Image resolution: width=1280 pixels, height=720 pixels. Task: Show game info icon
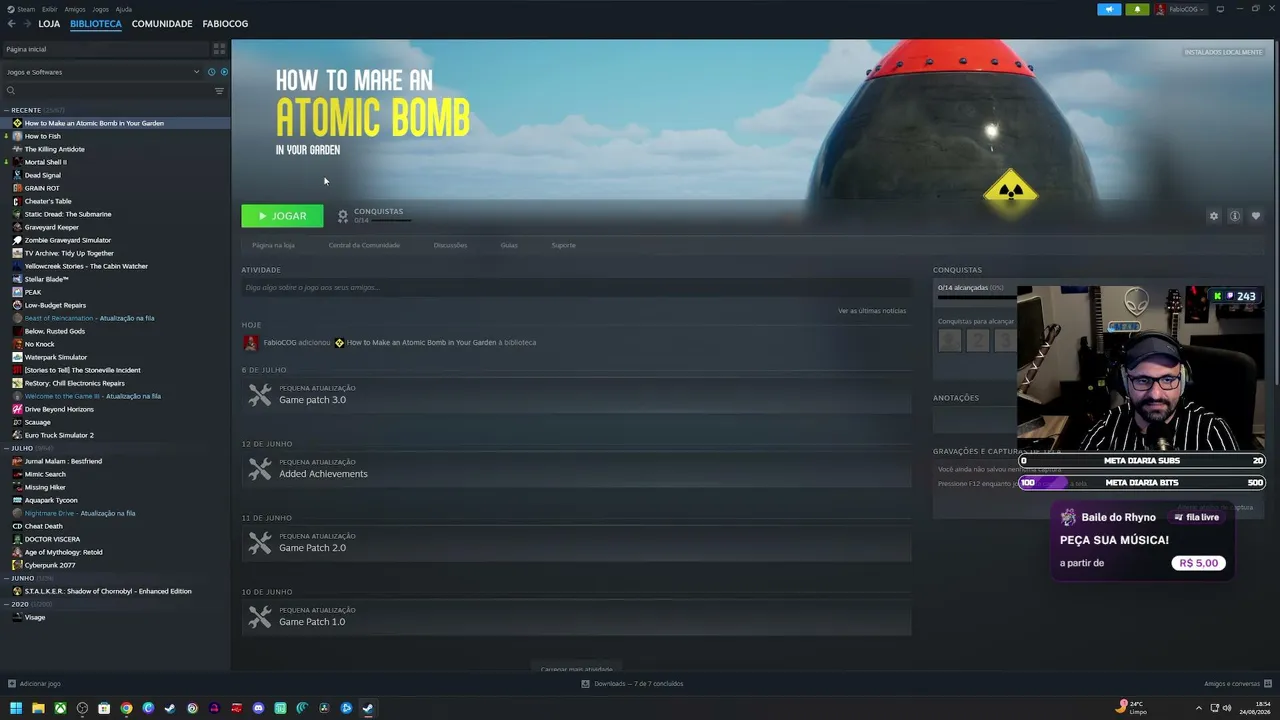1235,216
